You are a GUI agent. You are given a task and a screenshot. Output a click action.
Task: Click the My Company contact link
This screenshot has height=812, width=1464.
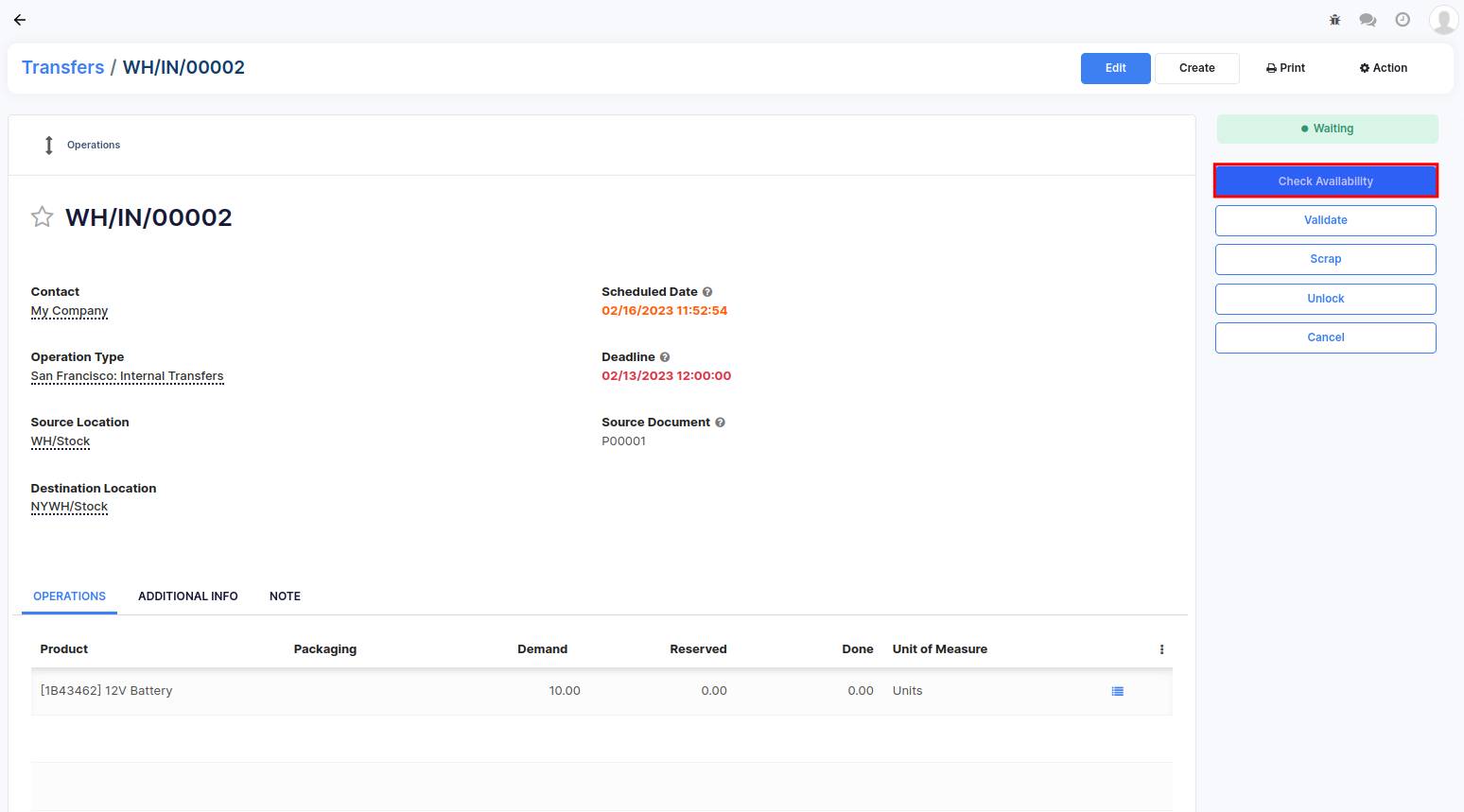coord(69,311)
